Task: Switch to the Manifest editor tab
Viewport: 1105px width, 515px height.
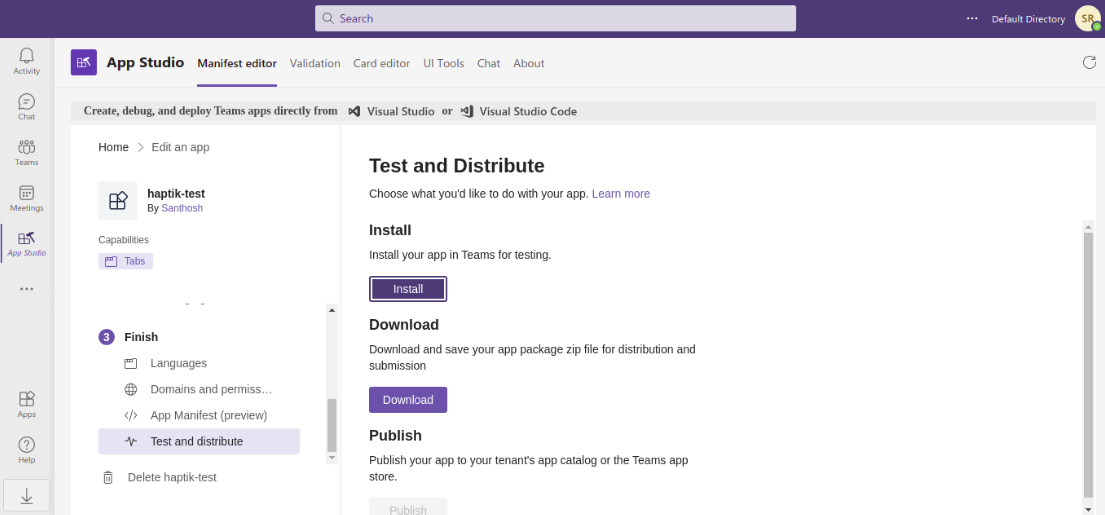Action: (x=237, y=63)
